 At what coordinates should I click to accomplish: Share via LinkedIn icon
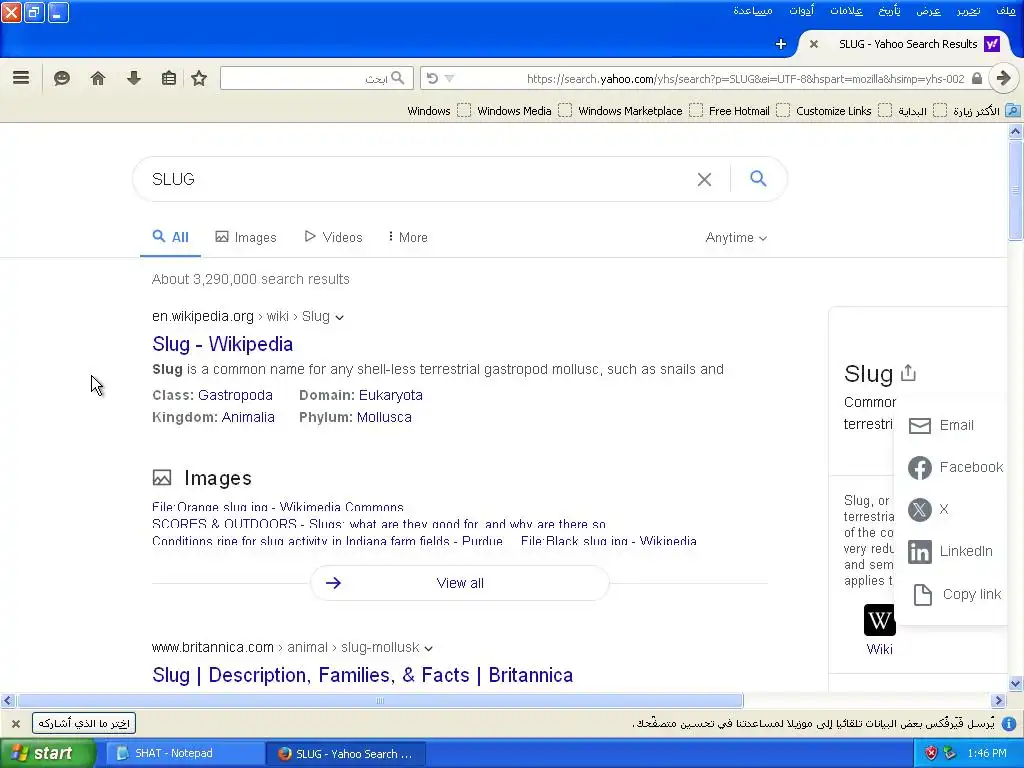click(920, 552)
